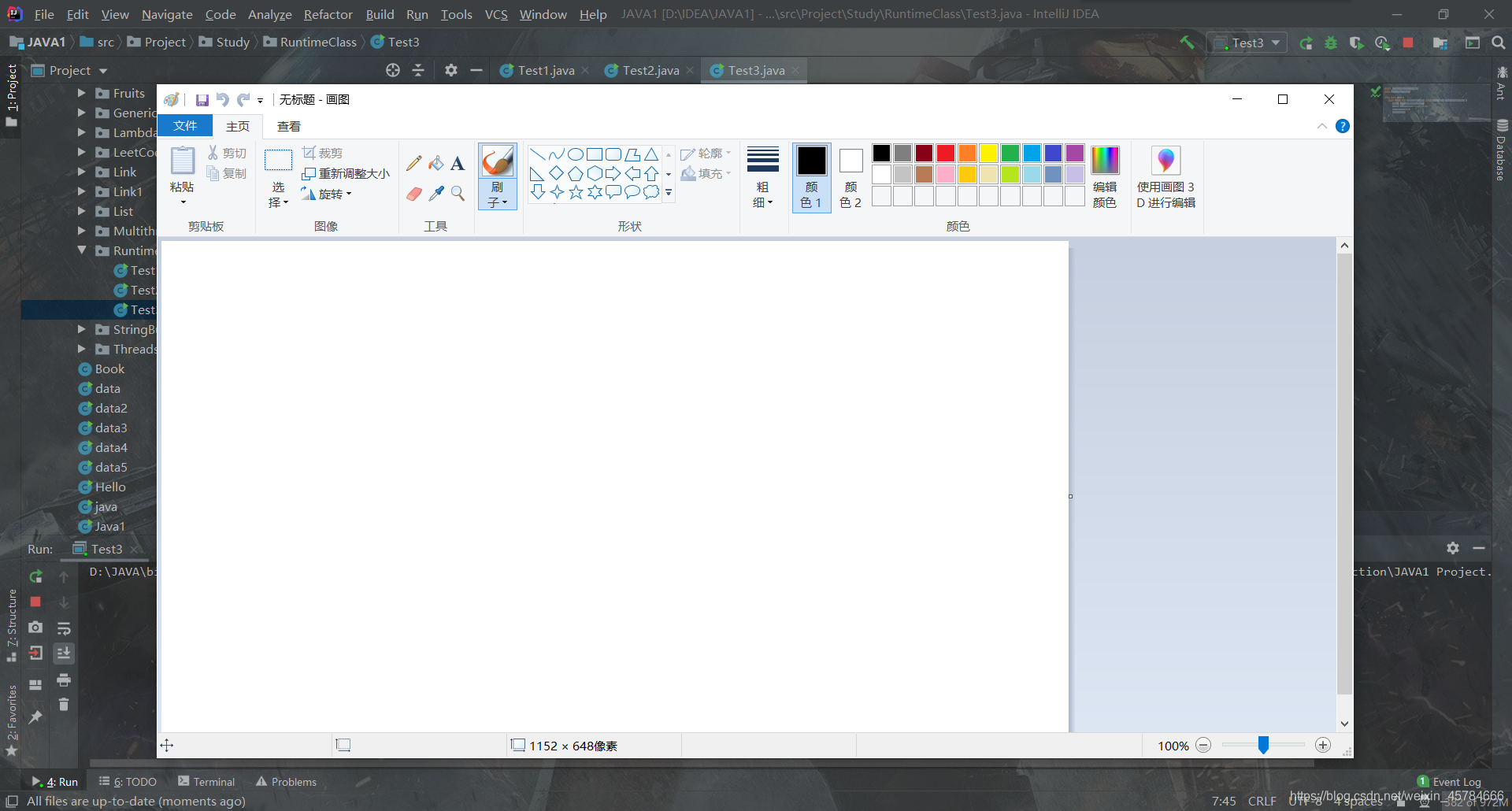Open the Brushes dropdown
Screen dimensions: 1512x811
coord(498,195)
